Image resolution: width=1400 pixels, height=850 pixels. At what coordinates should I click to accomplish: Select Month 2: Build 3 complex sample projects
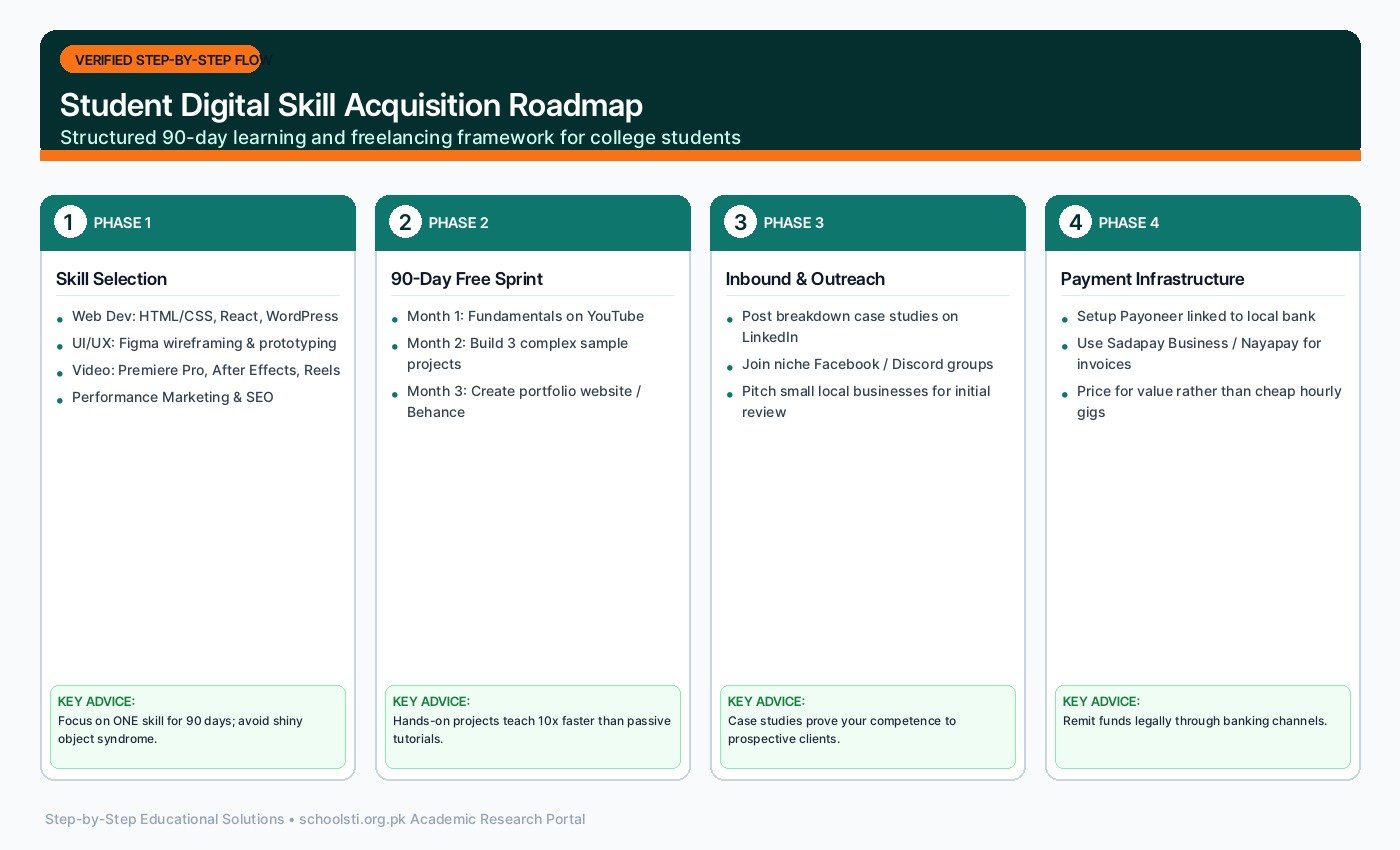[x=518, y=353]
